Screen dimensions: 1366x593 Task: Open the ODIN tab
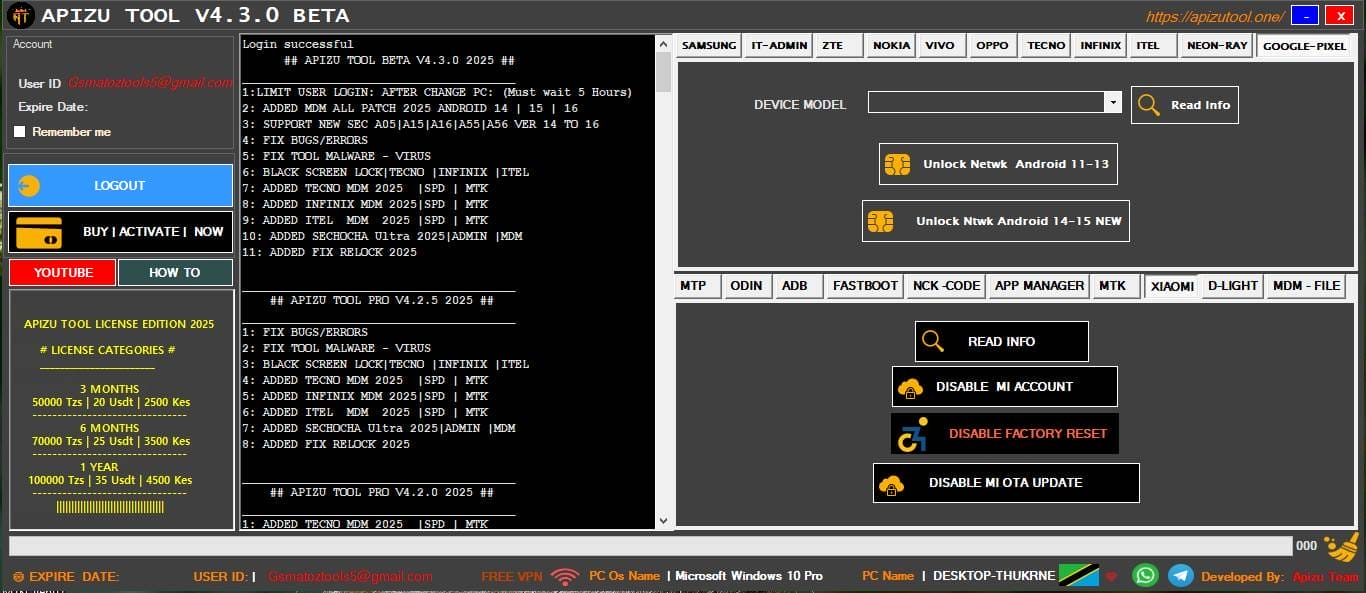tap(746, 286)
